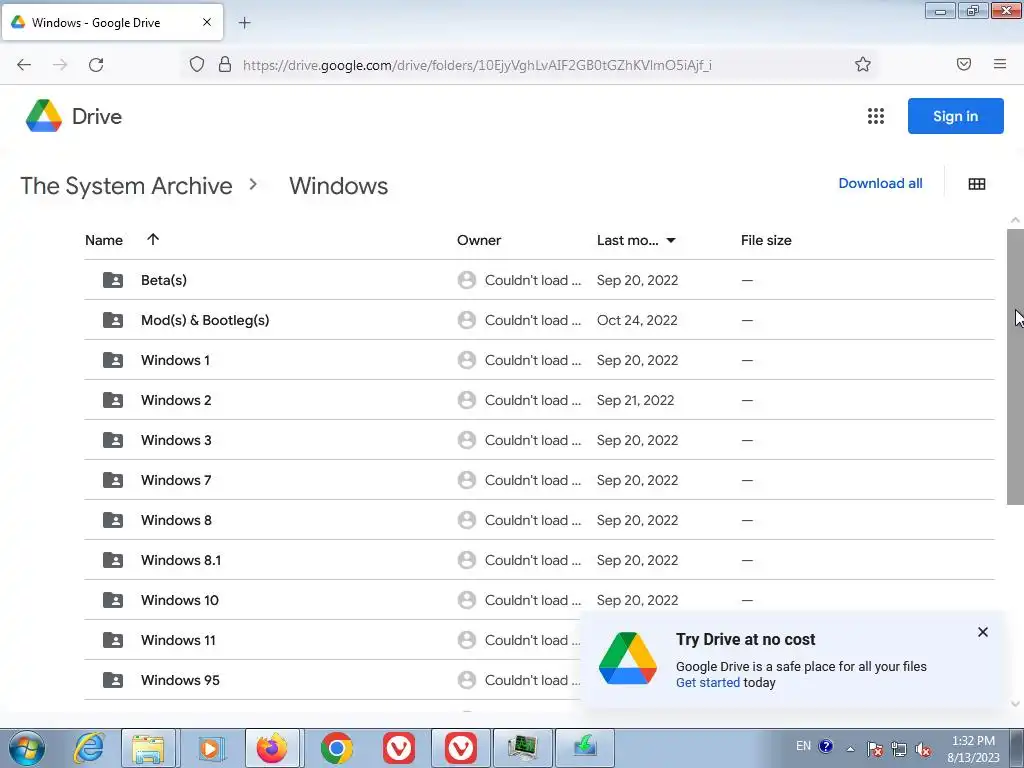Reload the current page

pos(96,65)
